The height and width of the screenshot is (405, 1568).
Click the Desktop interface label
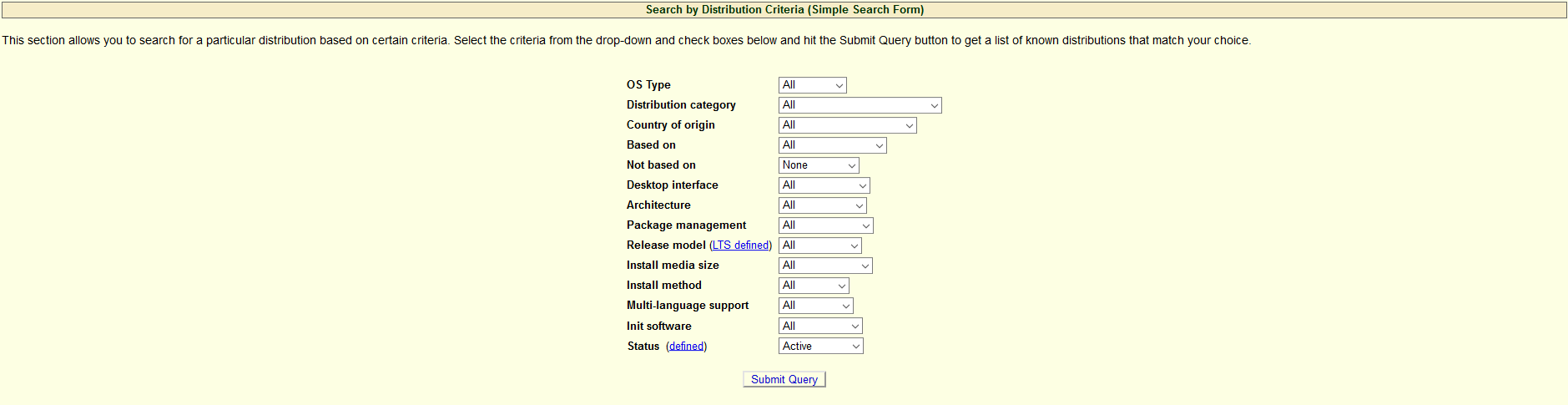tap(673, 185)
